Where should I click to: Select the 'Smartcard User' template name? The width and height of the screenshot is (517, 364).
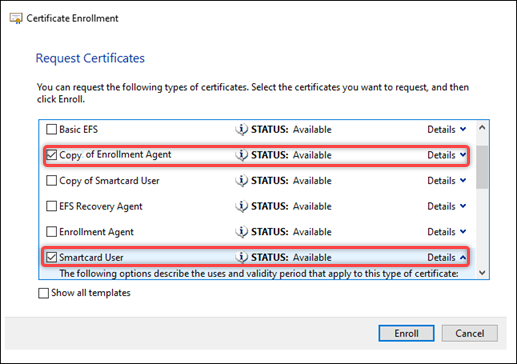coord(91,257)
